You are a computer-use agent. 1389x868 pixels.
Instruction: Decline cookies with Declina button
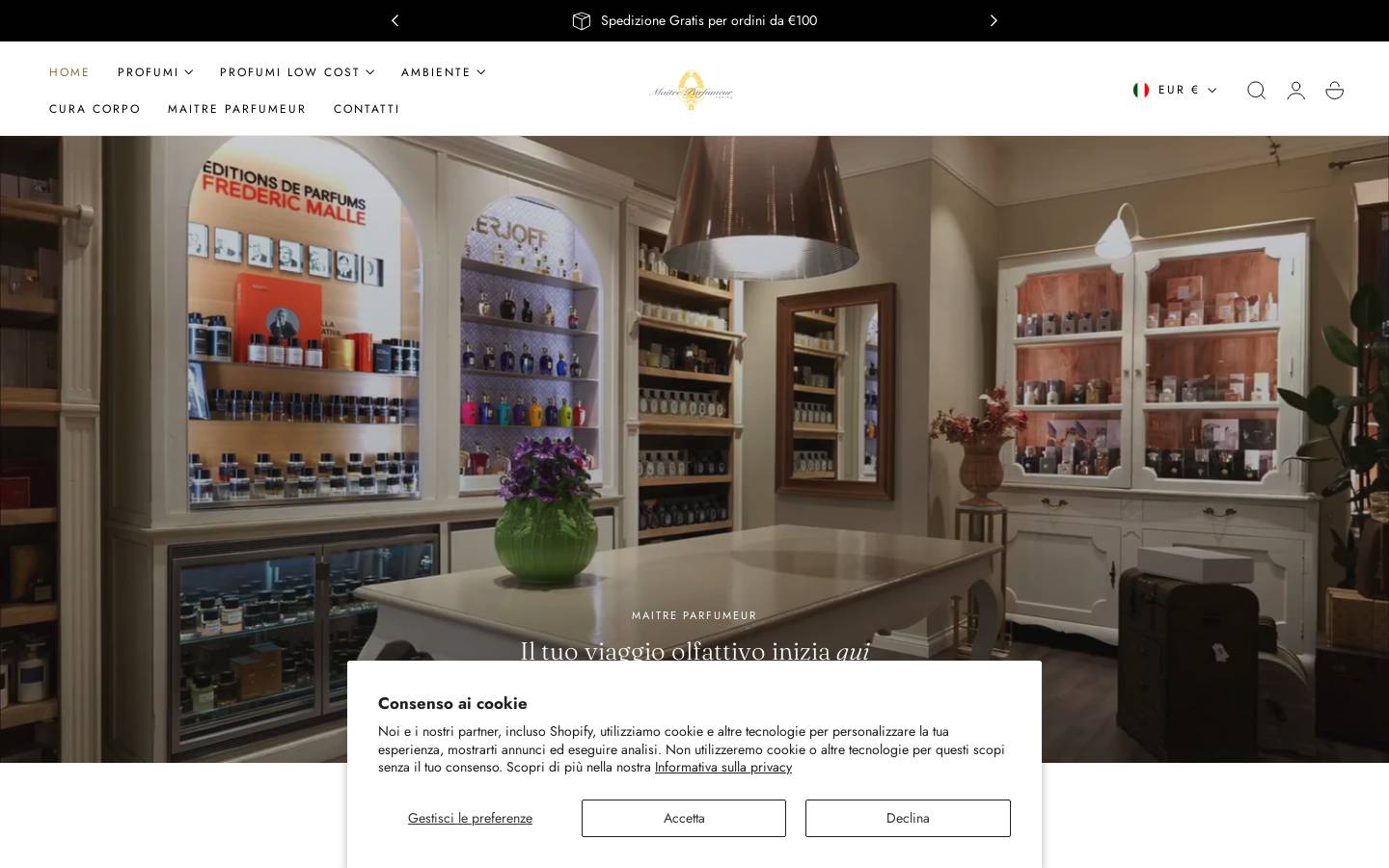tap(908, 818)
